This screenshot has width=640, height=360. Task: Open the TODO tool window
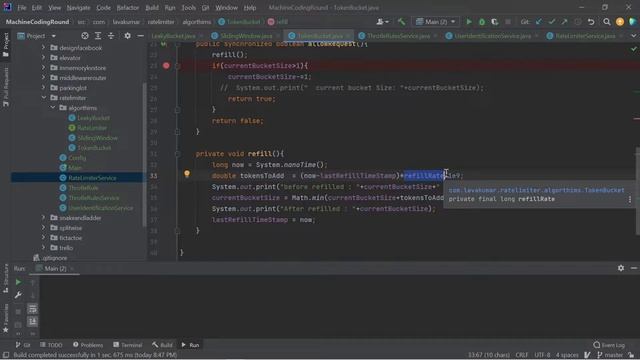click(51, 345)
